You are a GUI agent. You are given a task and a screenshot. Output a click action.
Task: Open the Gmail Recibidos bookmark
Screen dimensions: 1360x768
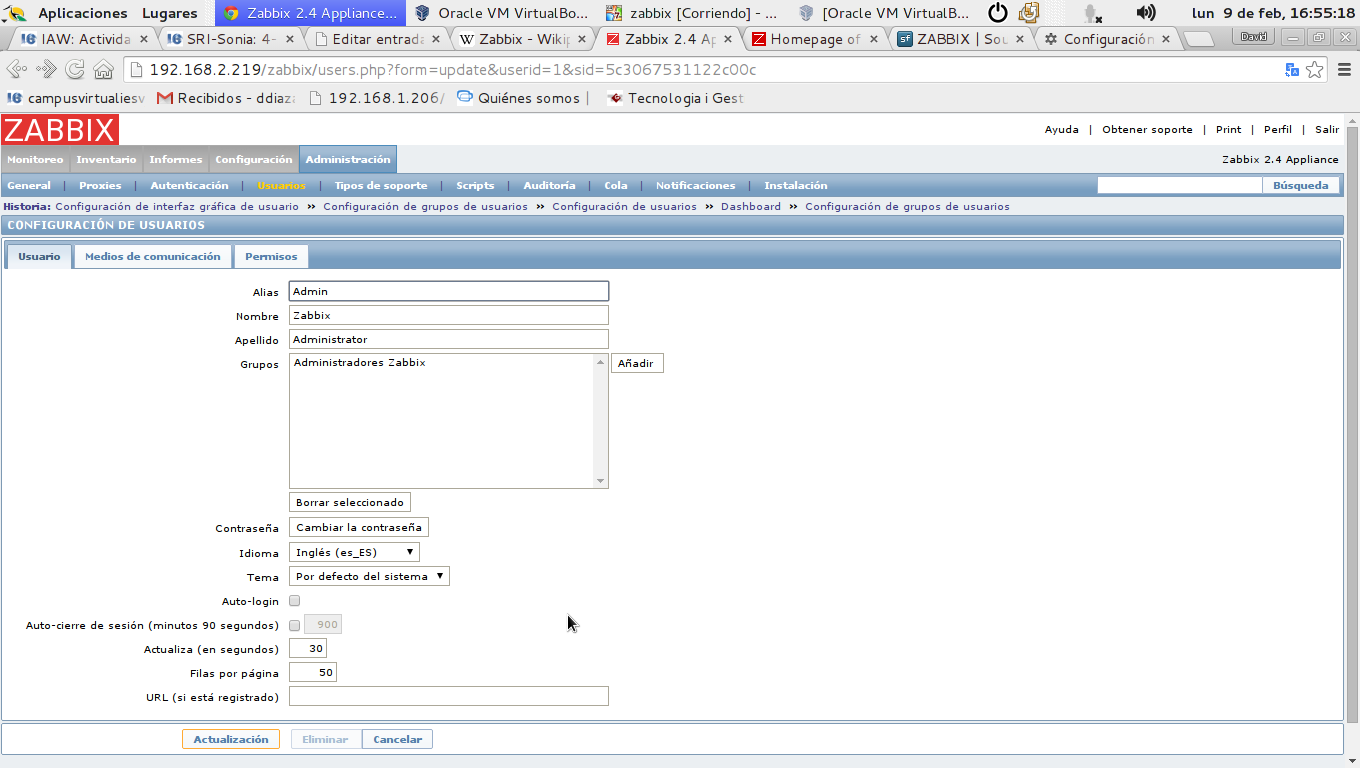(x=228, y=98)
